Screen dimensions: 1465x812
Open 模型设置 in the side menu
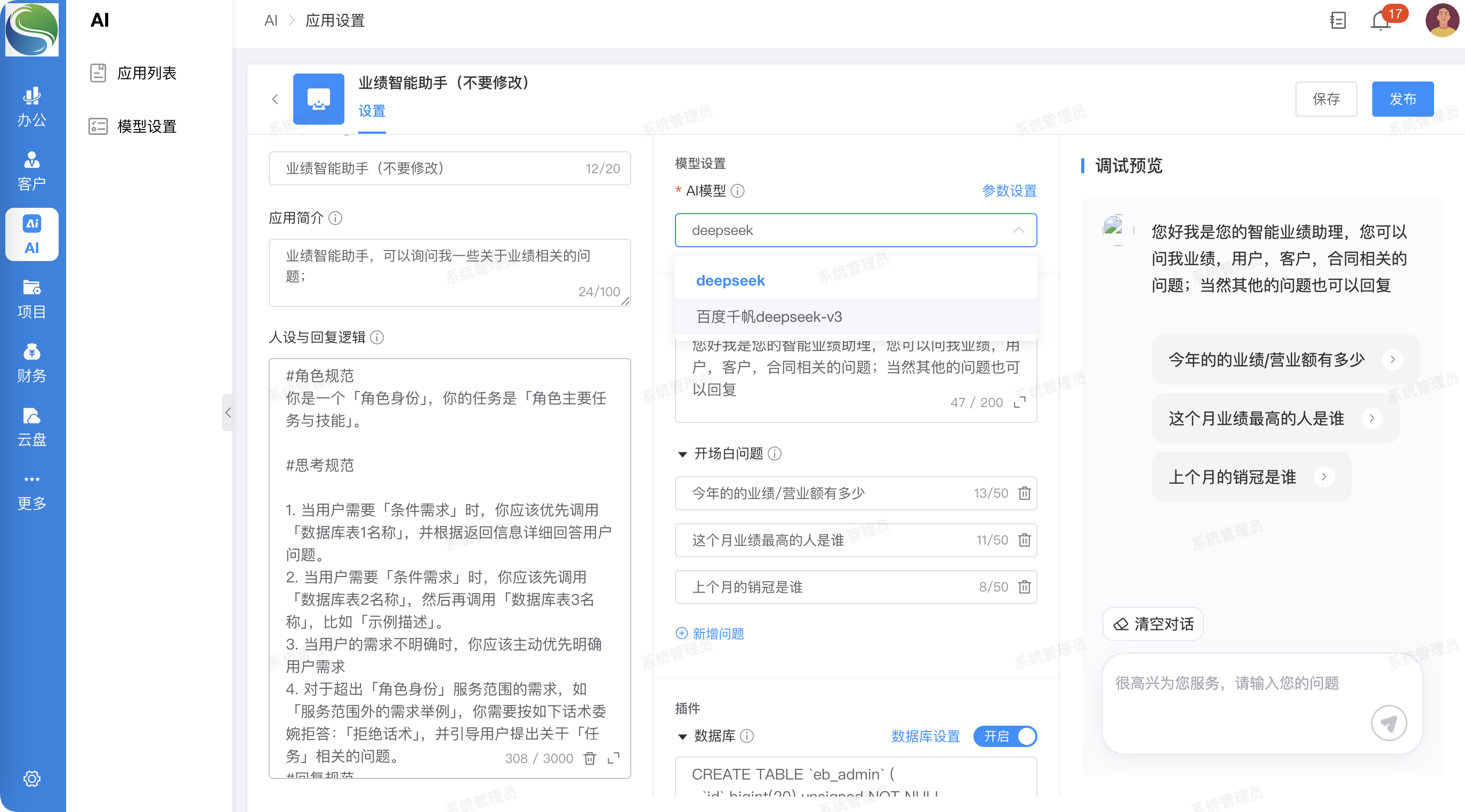(x=146, y=126)
